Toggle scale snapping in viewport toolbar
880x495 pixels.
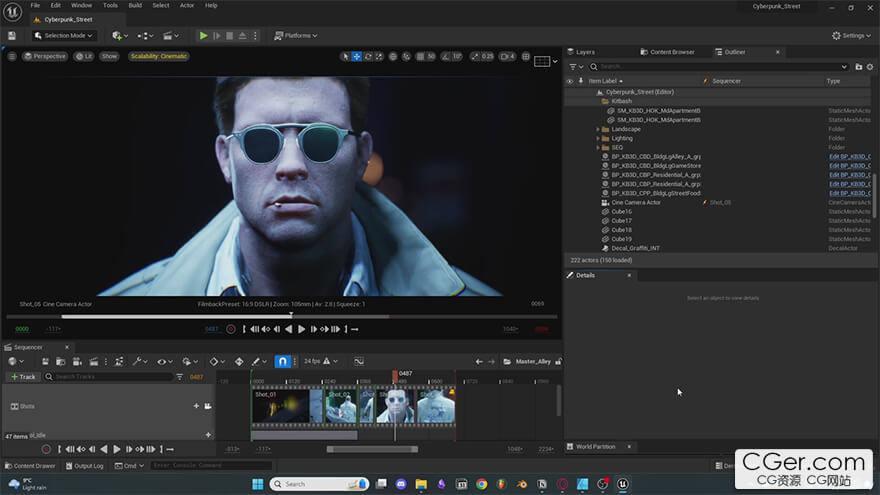[475, 56]
